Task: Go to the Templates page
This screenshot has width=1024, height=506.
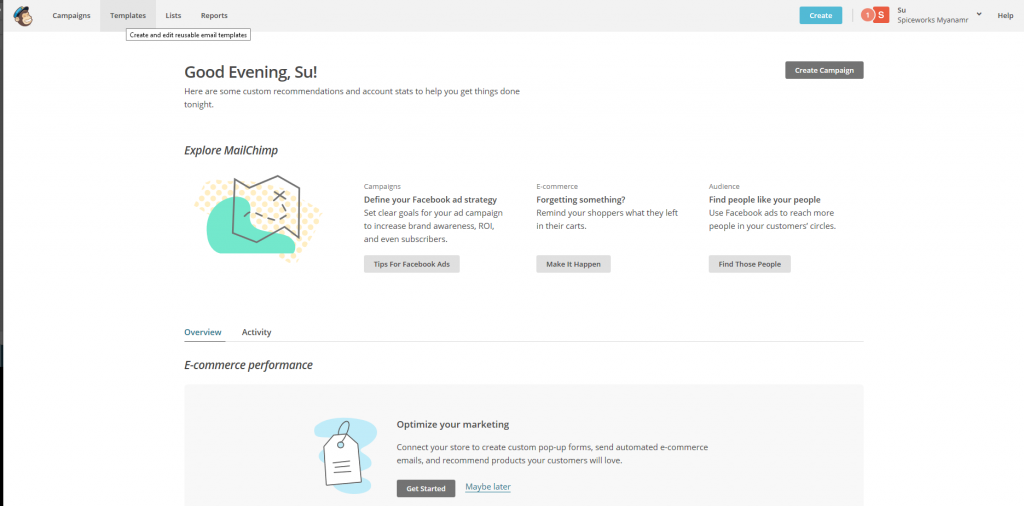Action: pos(128,16)
